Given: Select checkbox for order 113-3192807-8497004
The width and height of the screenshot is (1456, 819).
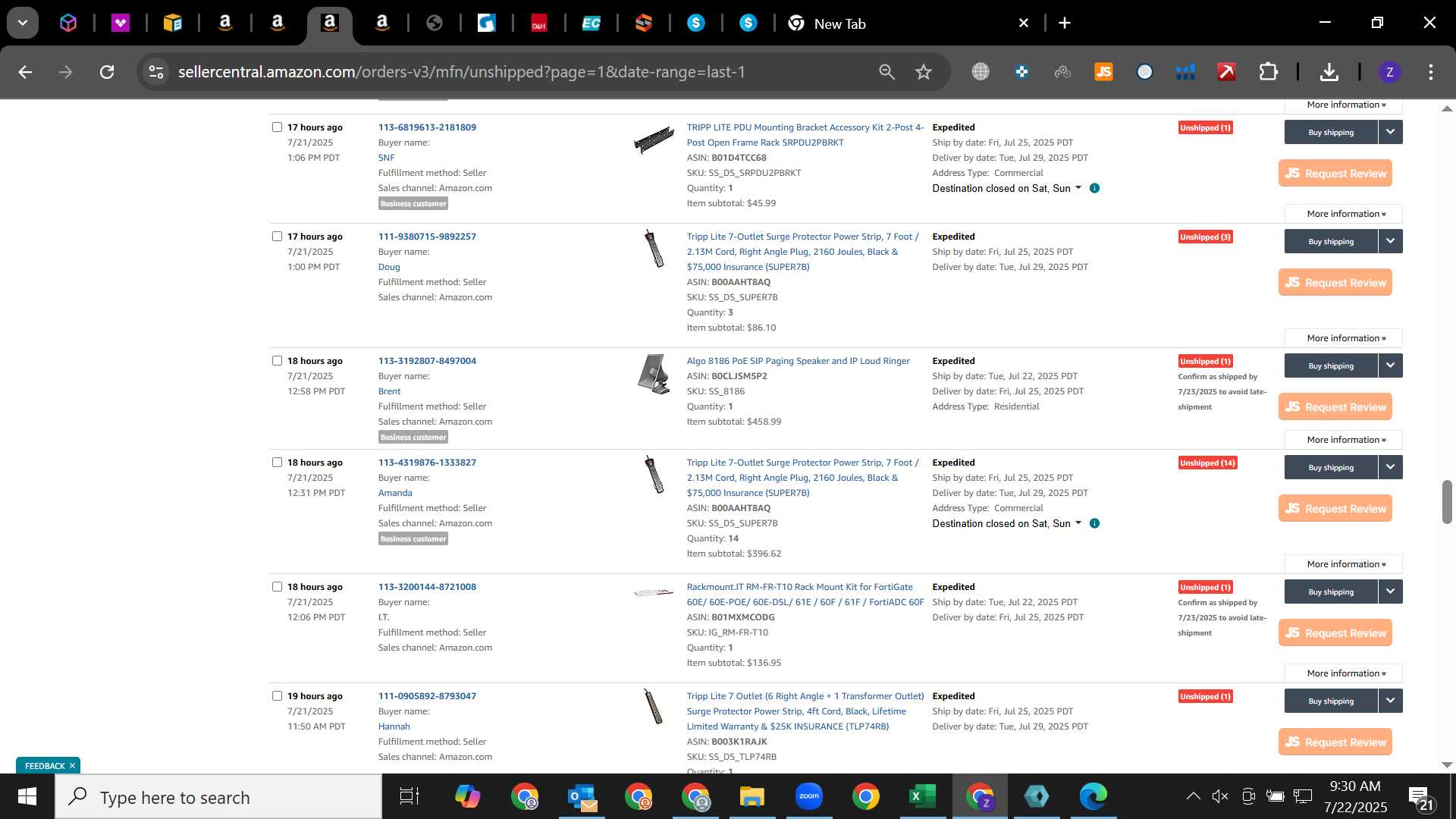Looking at the screenshot, I should point(277,360).
